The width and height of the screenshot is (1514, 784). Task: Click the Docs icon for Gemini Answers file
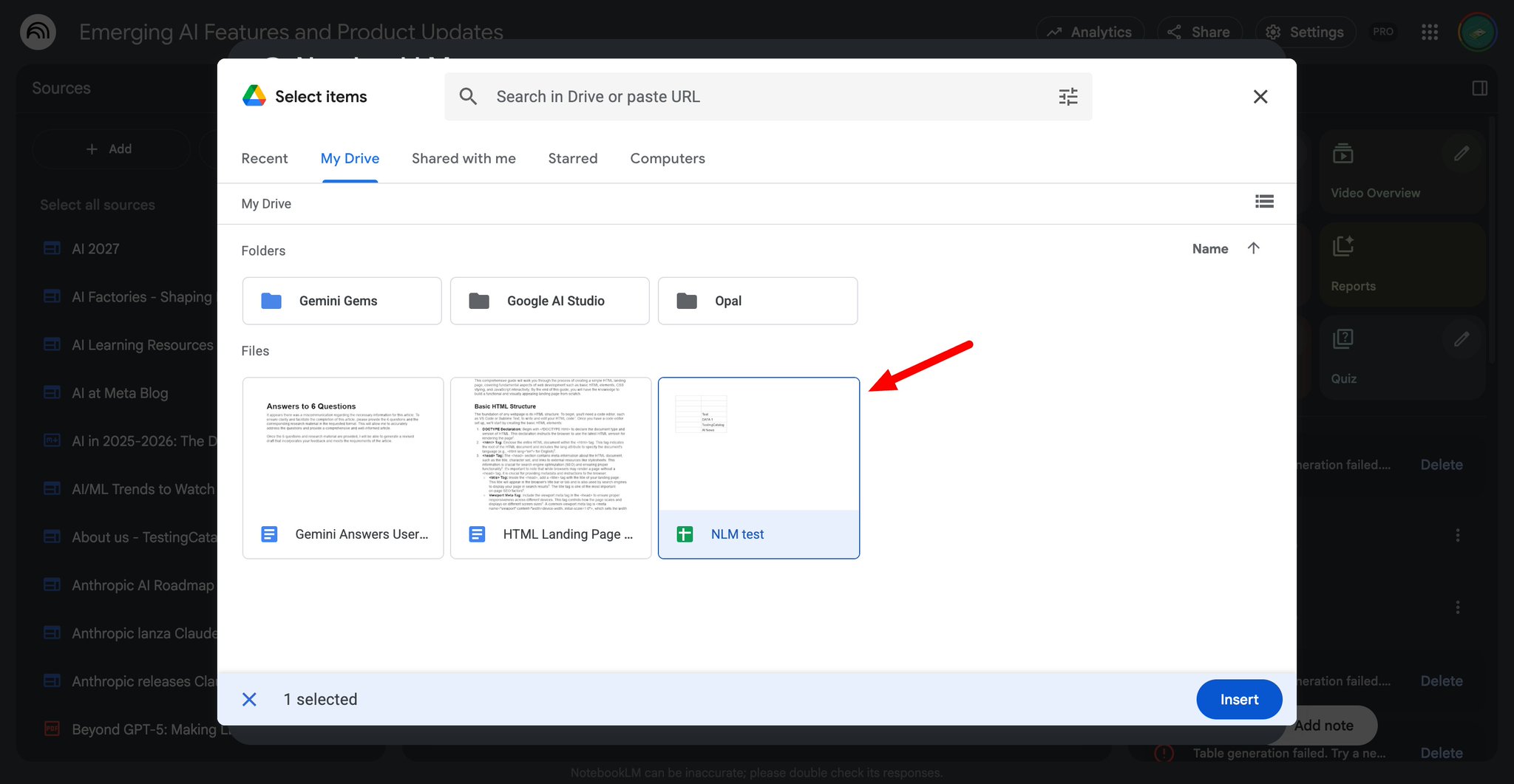(x=270, y=534)
